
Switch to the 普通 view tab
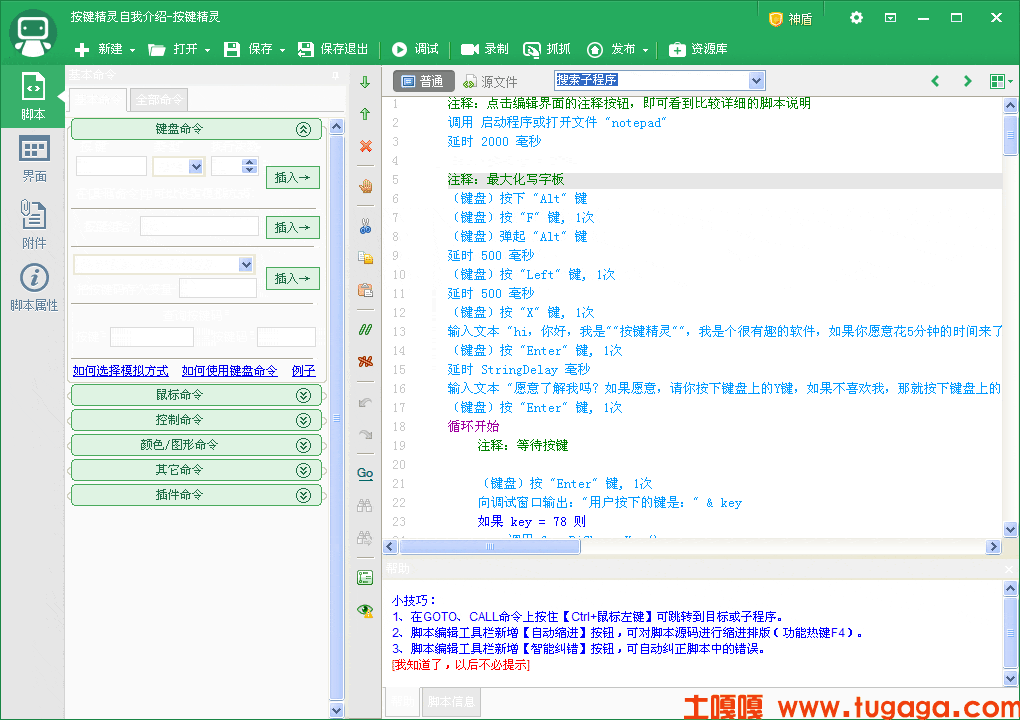click(423, 81)
